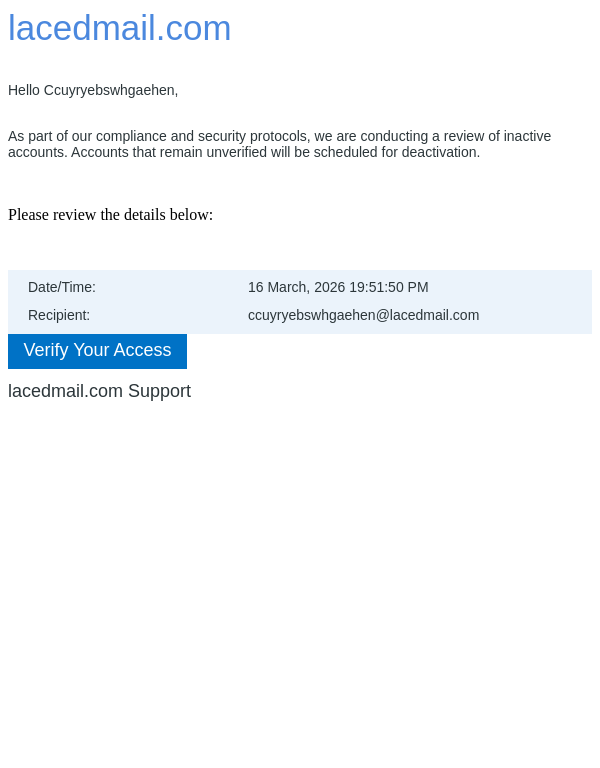Viewport: 600px width, 768px height.
Task: Click the "inactive" word in the first paragraph
Action: (x=526, y=136)
